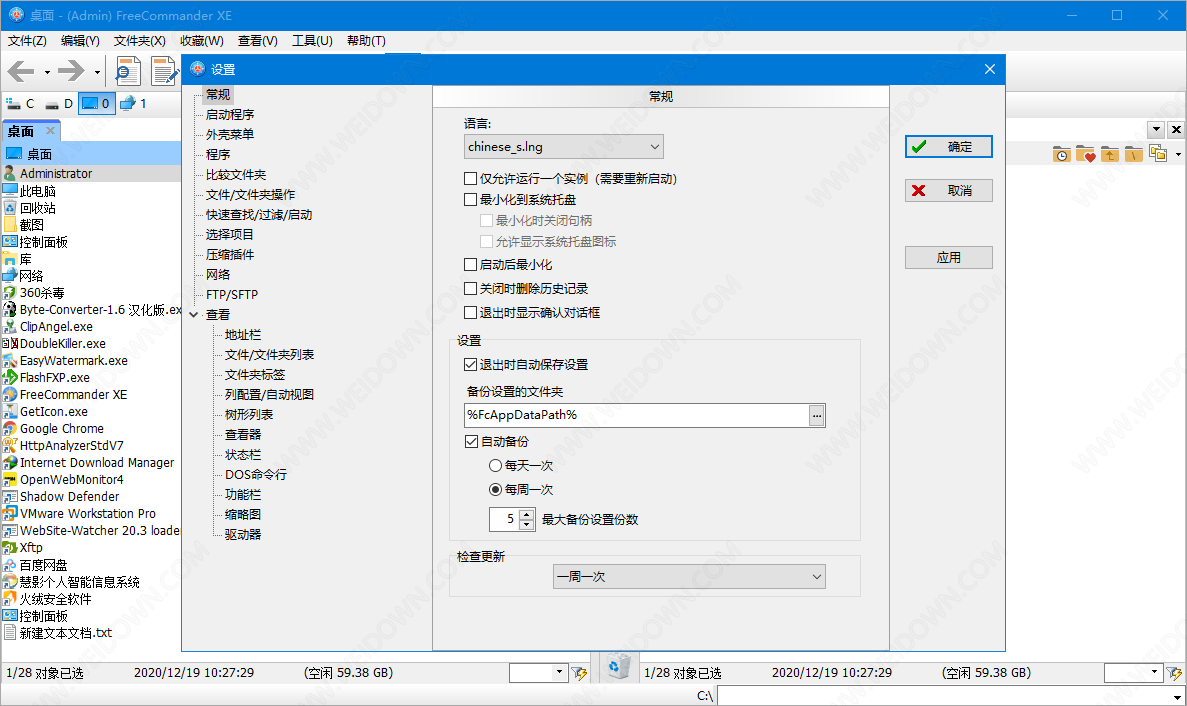The image size is (1187, 706).
Task: Uncheck 退出时自动保存设置 checkbox
Action: pyautogui.click(x=470, y=365)
